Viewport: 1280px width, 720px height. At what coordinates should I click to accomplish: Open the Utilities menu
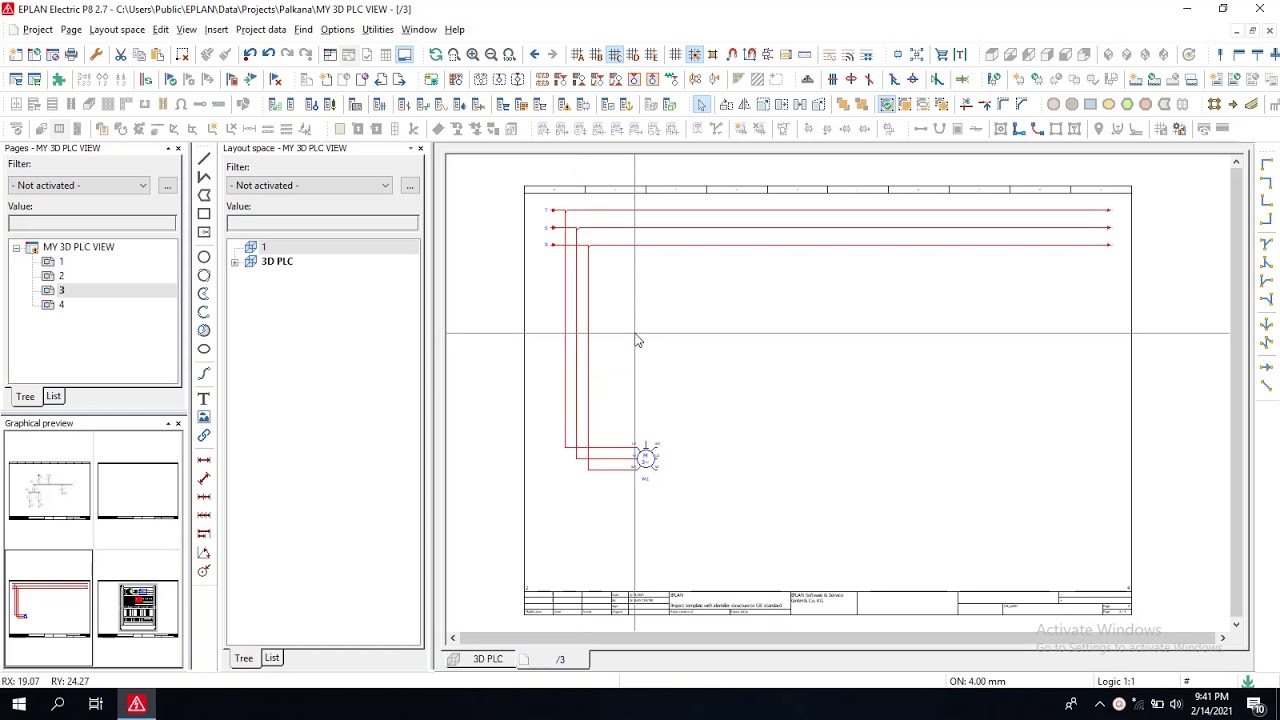(x=378, y=30)
